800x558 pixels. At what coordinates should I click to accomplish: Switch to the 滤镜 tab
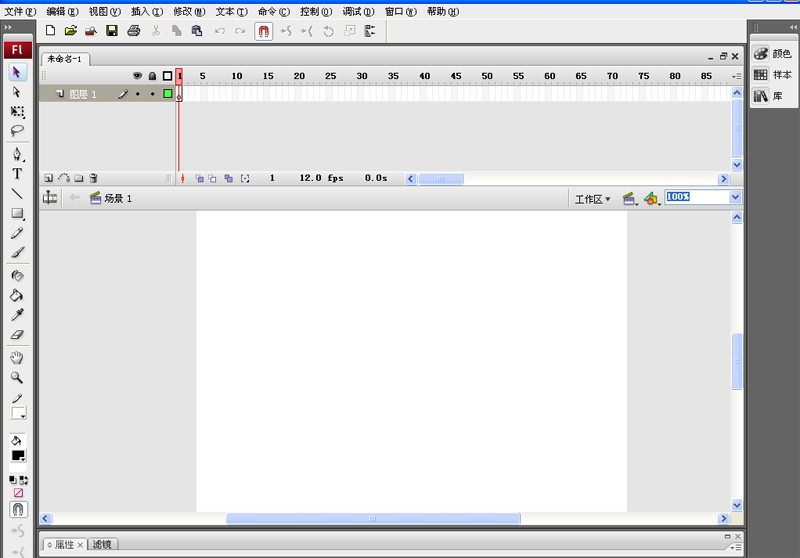coord(103,545)
